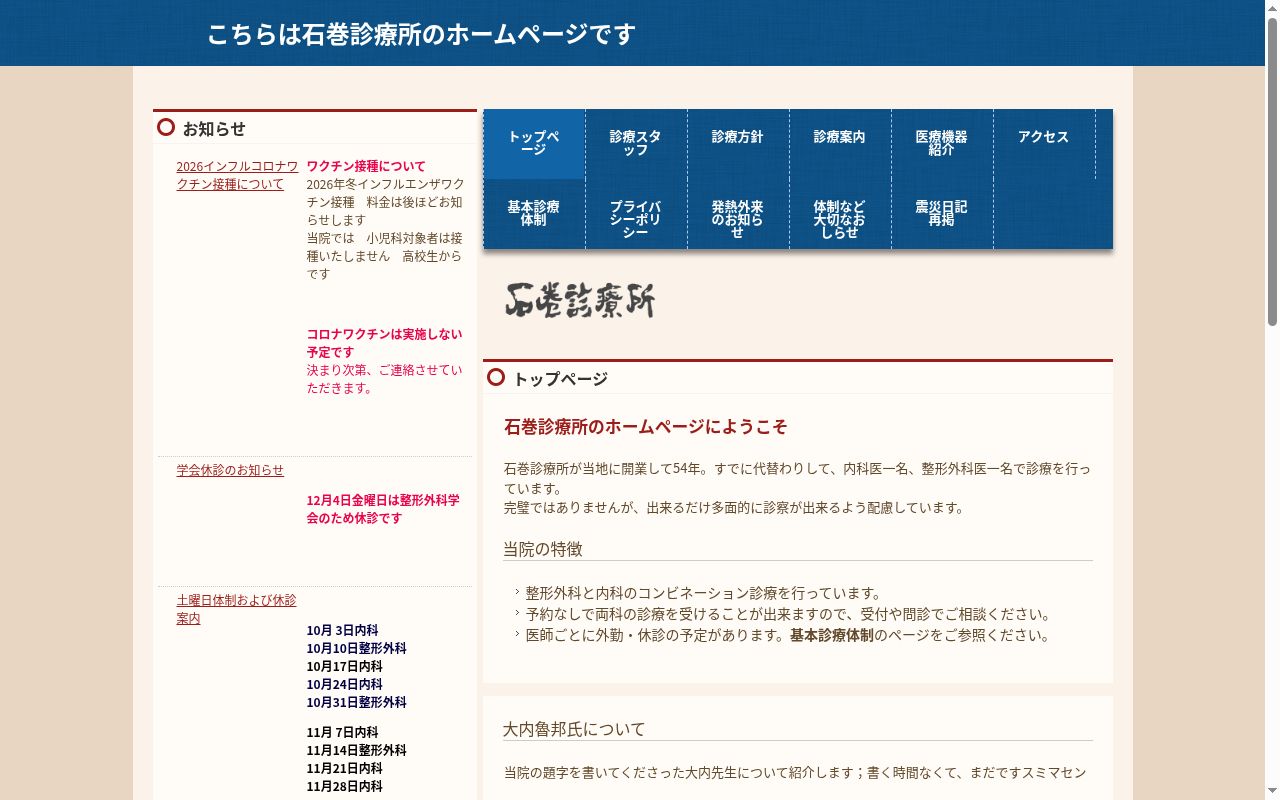
Task: Click the 大内魯邦氏について heading
Action: coord(574,729)
